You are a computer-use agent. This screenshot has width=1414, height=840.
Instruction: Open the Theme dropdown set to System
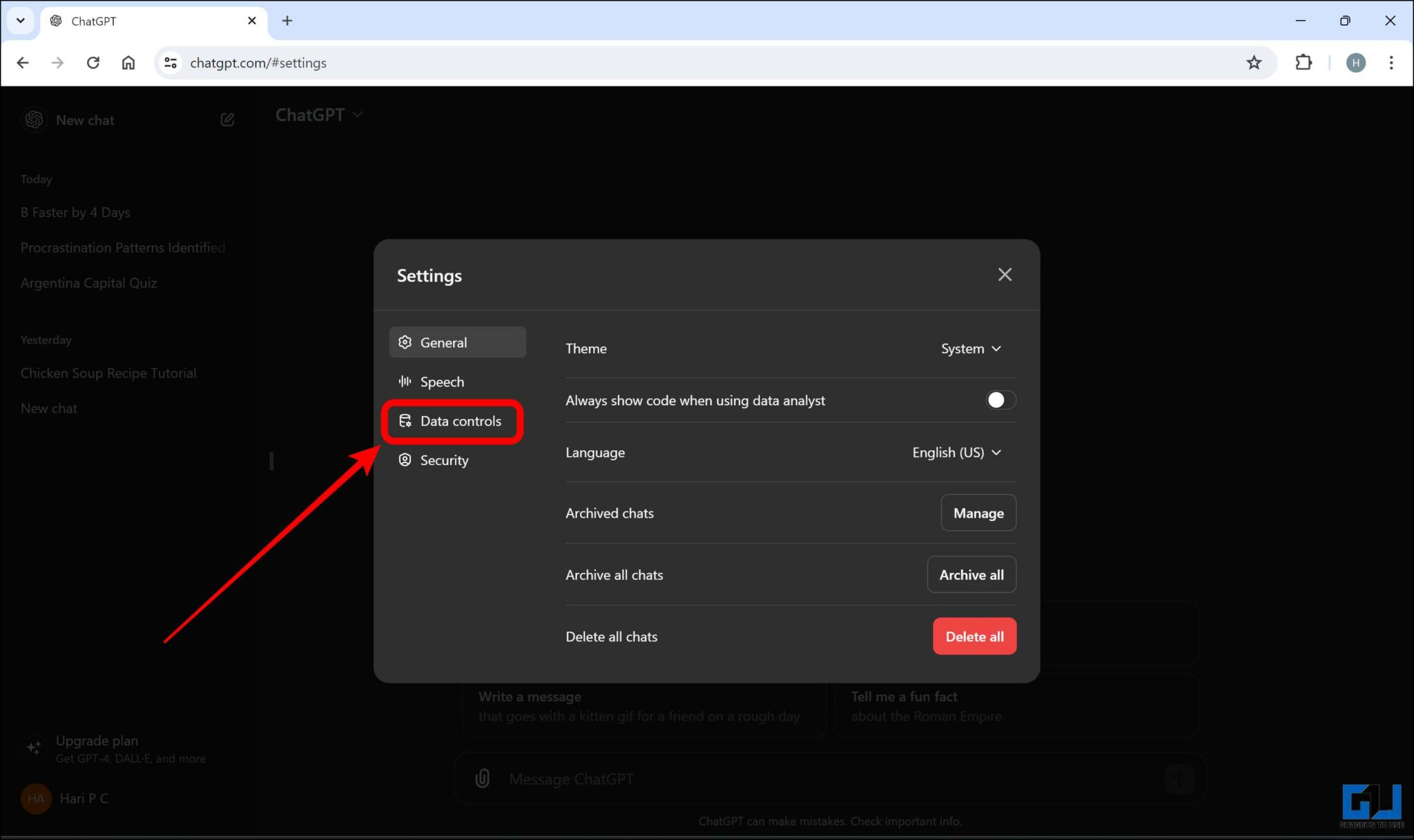coord(971,349)
